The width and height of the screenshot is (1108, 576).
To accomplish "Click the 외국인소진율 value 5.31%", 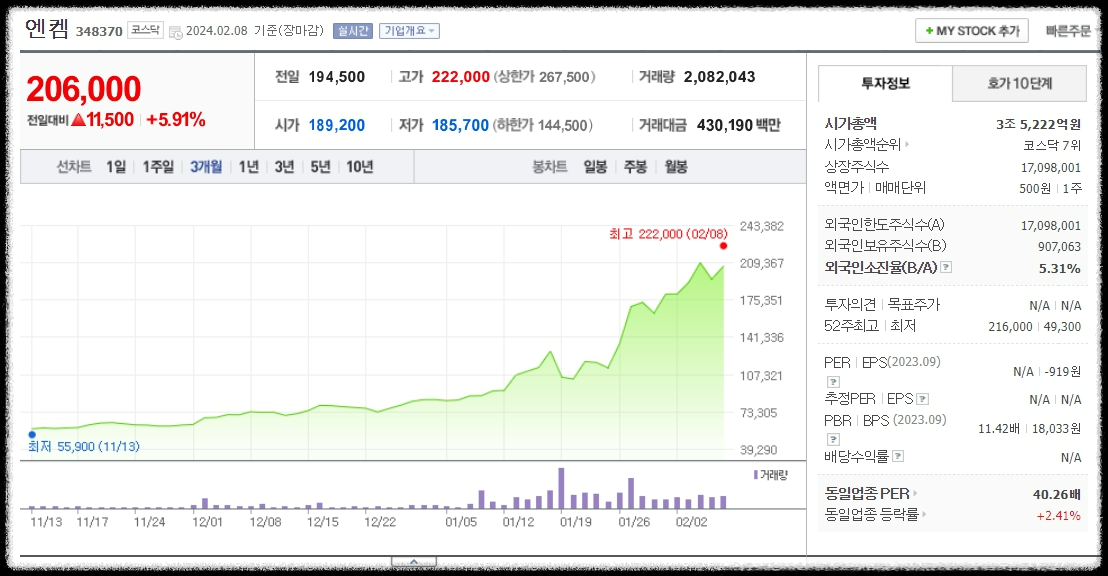I will click(x=1059, y=269).
